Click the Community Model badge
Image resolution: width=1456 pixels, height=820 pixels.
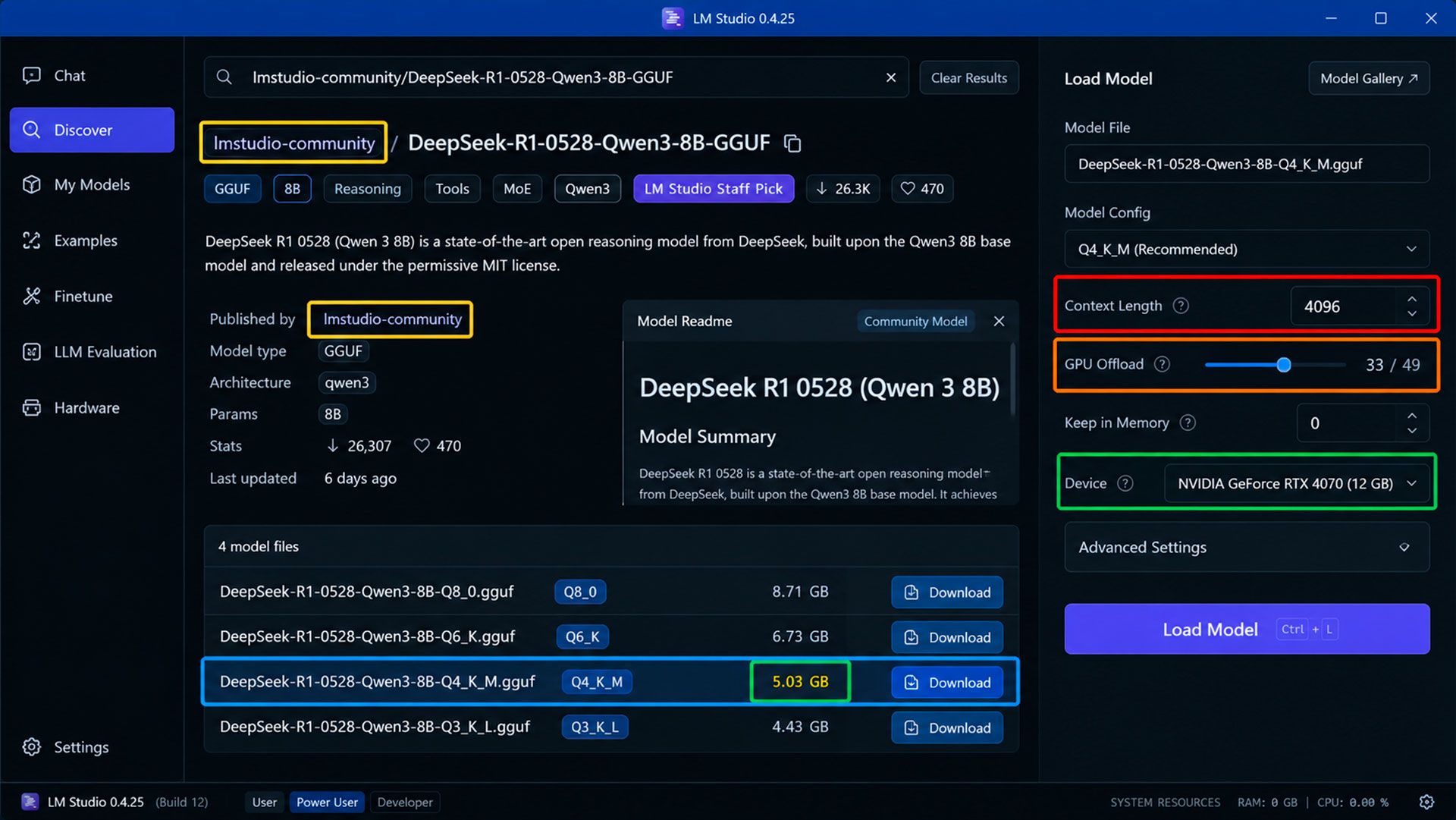tap(915, 322)
